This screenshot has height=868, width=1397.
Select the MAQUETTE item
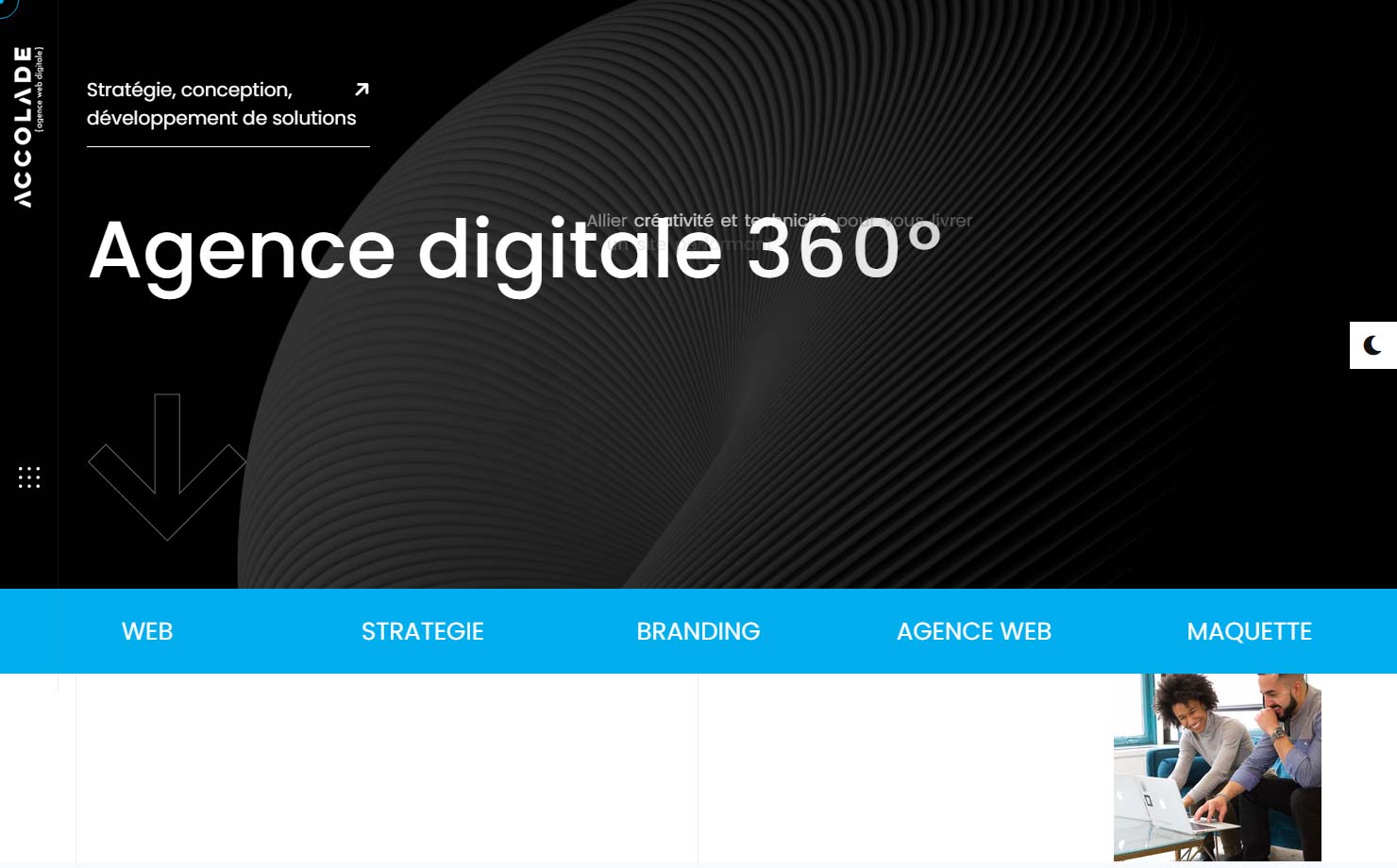pyautogui.click(x=1250, y=631)
